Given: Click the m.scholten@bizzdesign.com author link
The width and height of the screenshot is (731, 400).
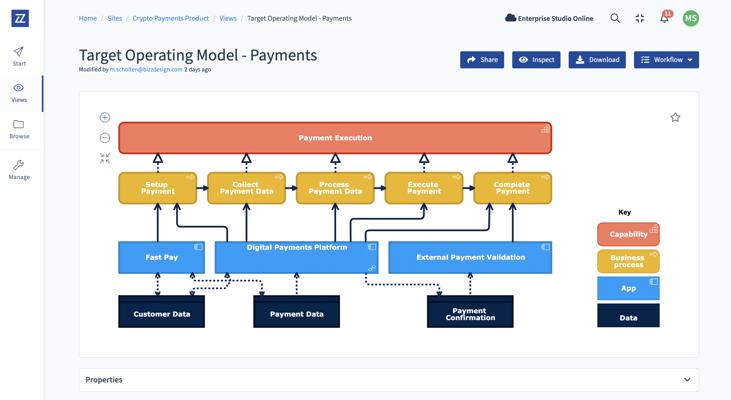Looking at the screenshot, I should pos(145,69).
